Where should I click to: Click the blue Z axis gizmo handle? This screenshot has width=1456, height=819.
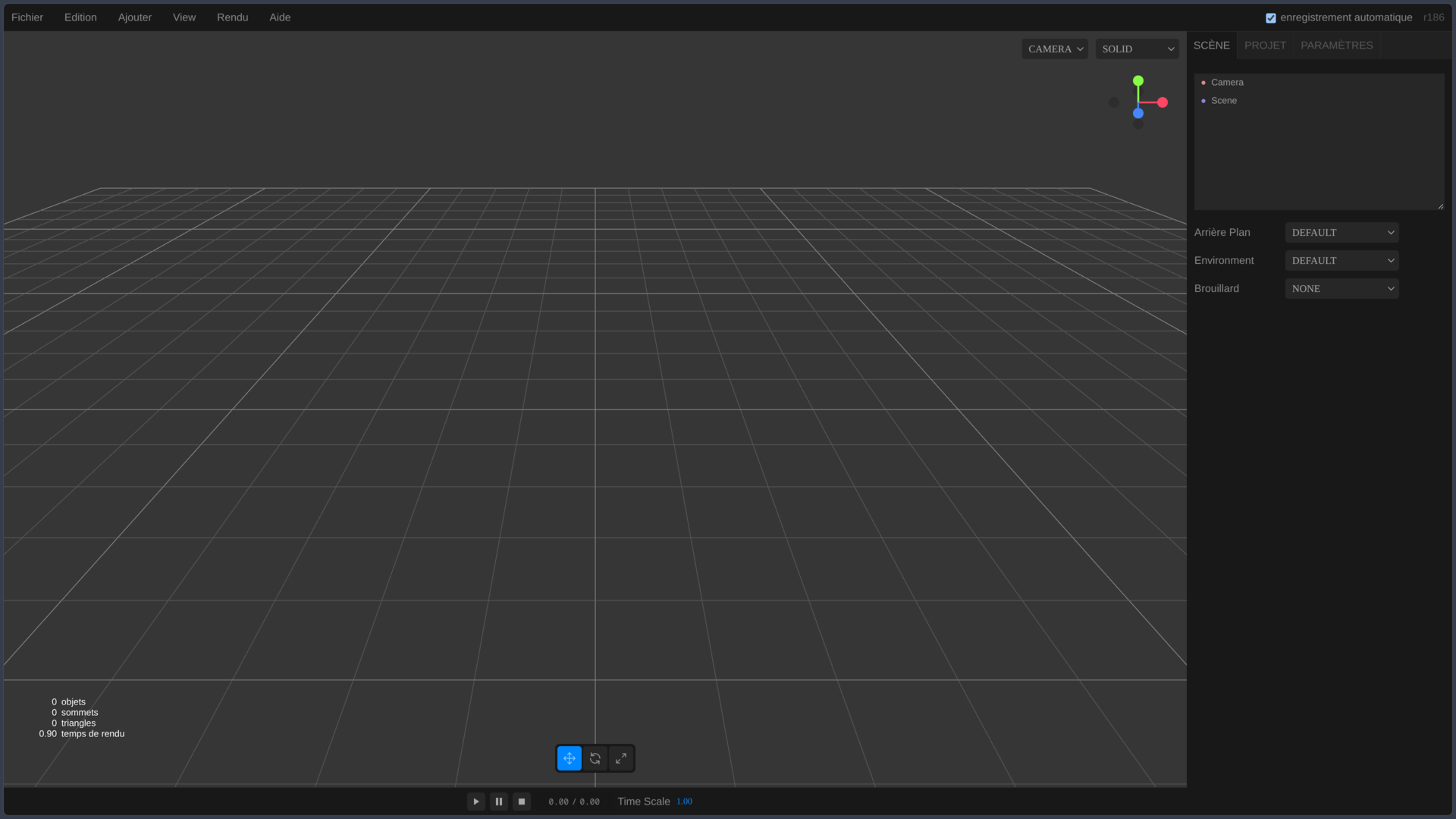pos(1138,114)
